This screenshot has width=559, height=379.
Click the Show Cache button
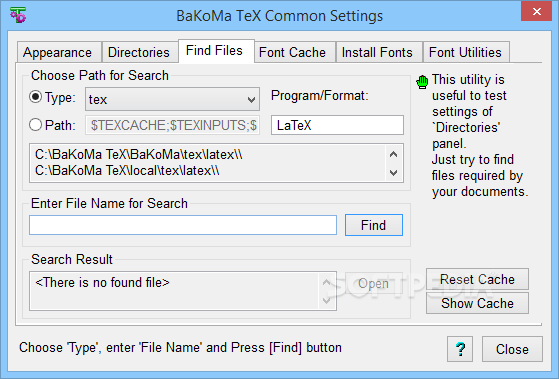[477, 303]
